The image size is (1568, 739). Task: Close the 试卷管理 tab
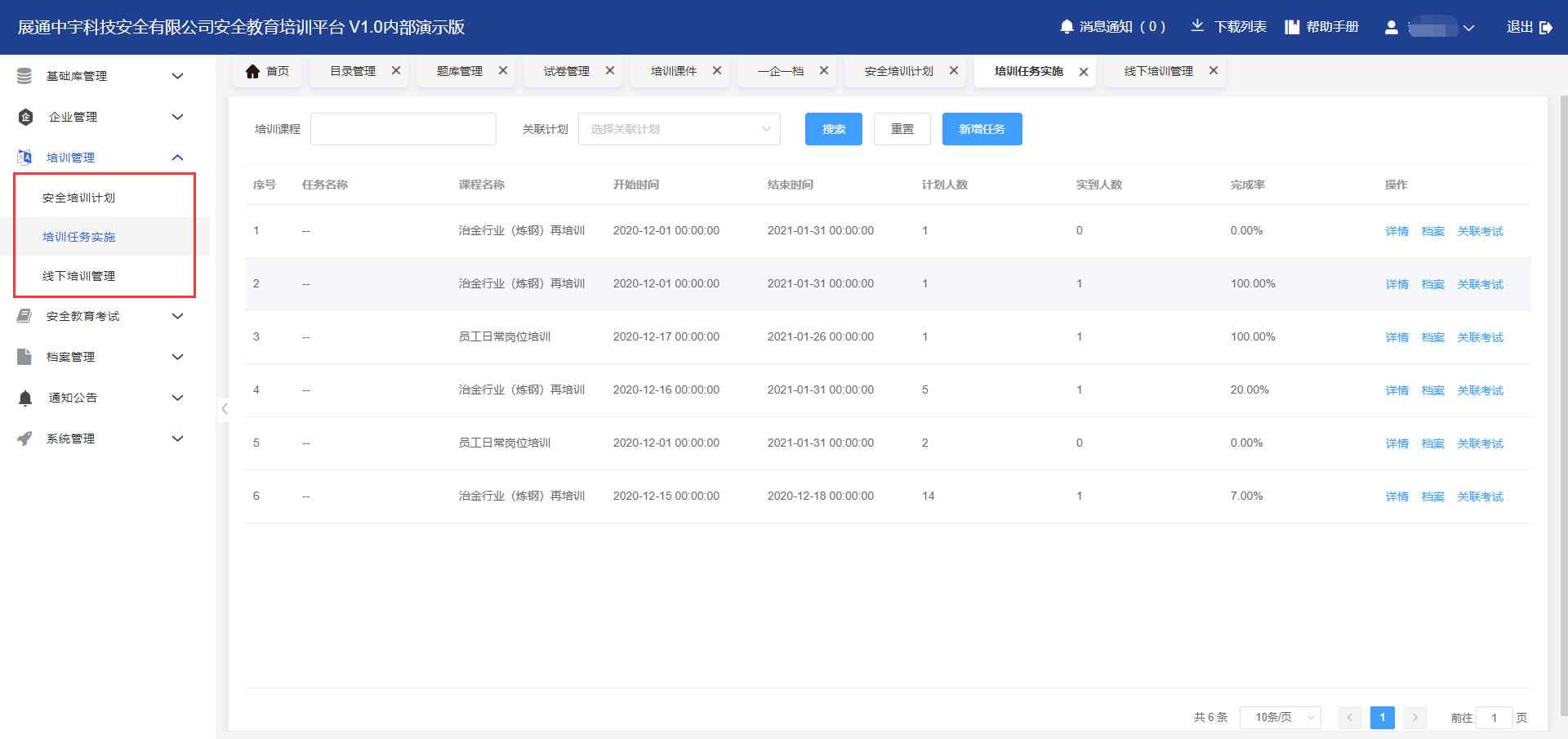[610, 70]
